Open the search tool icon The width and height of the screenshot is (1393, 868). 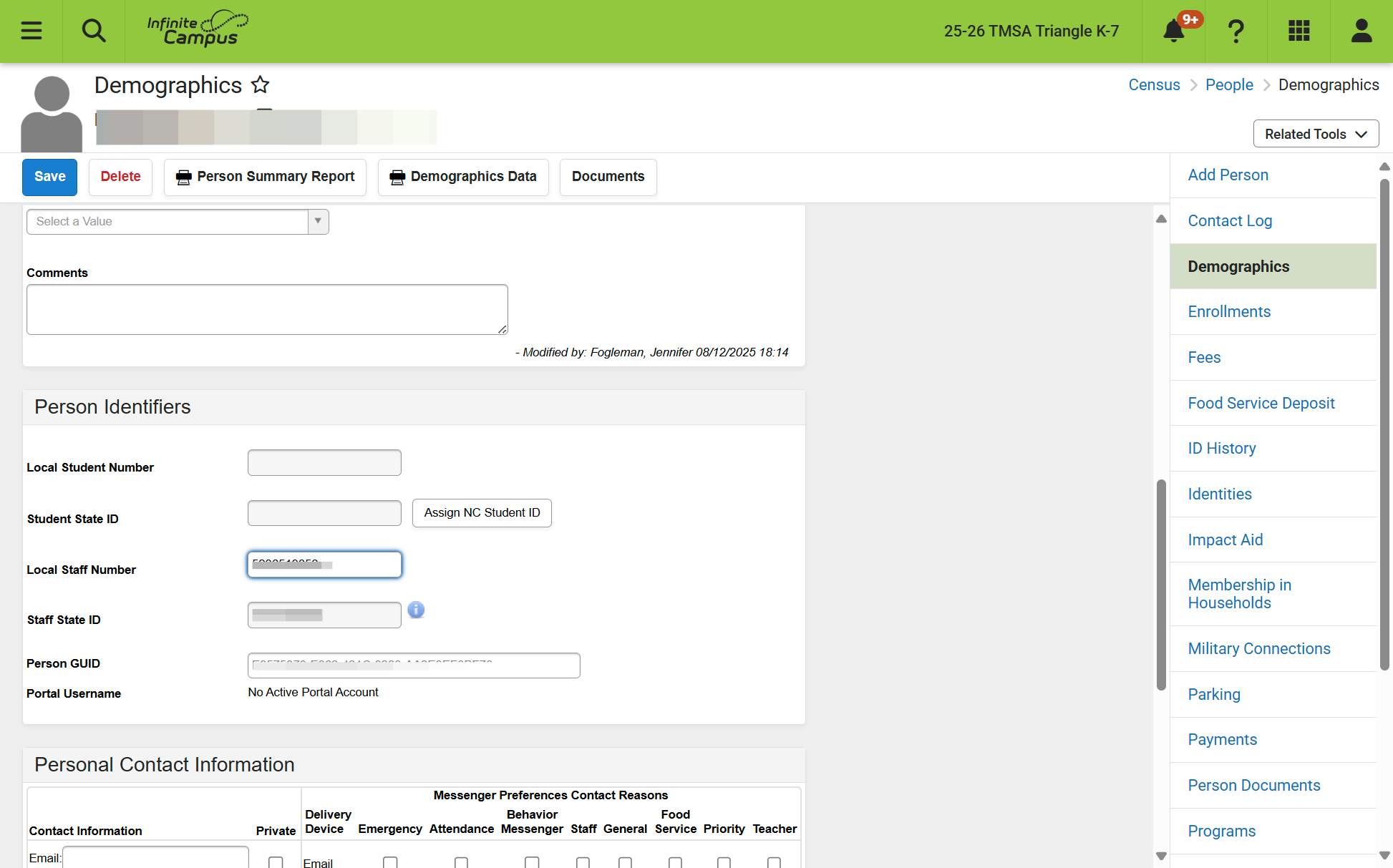click(94, 31)
